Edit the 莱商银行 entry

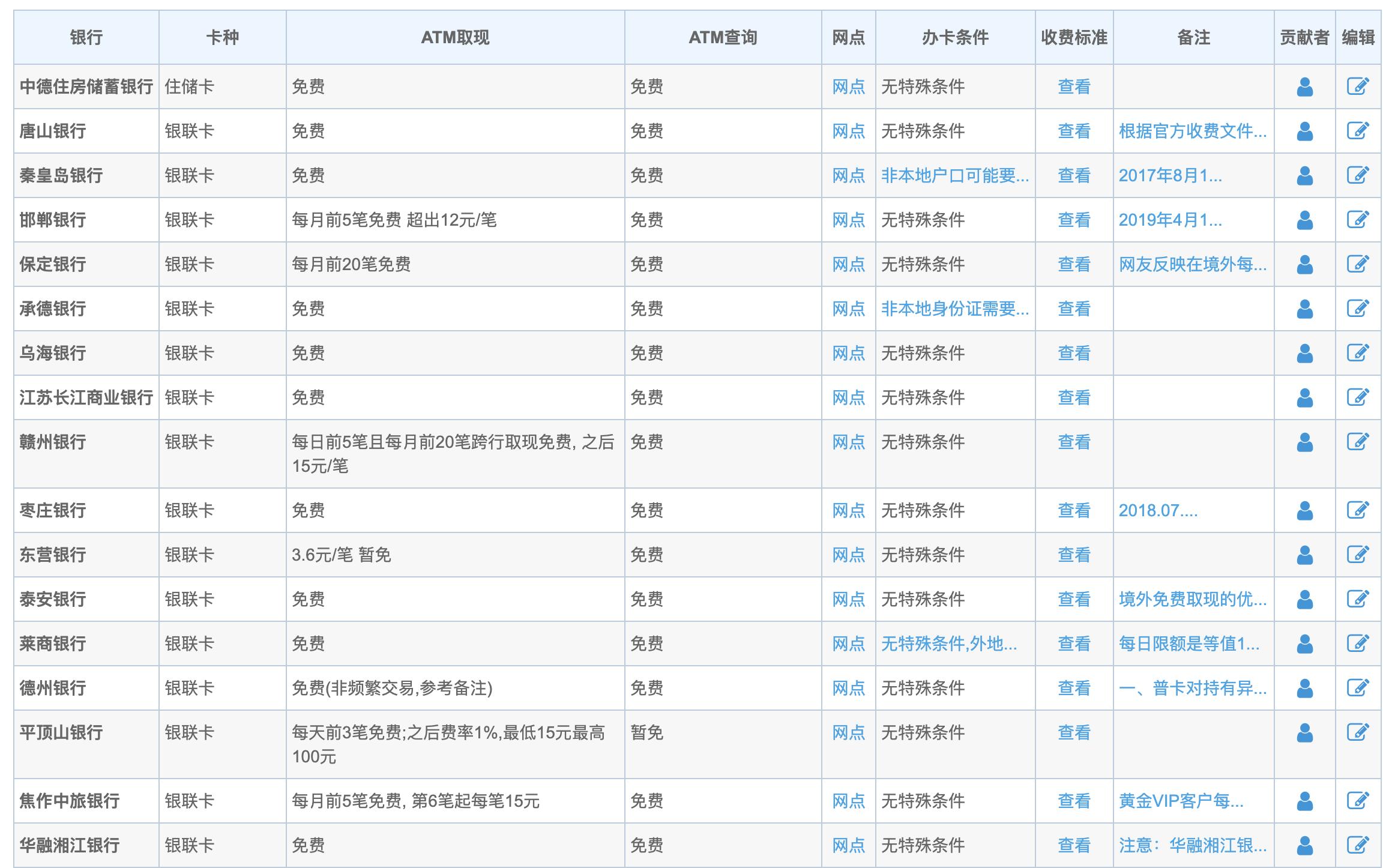[1358, 643]
